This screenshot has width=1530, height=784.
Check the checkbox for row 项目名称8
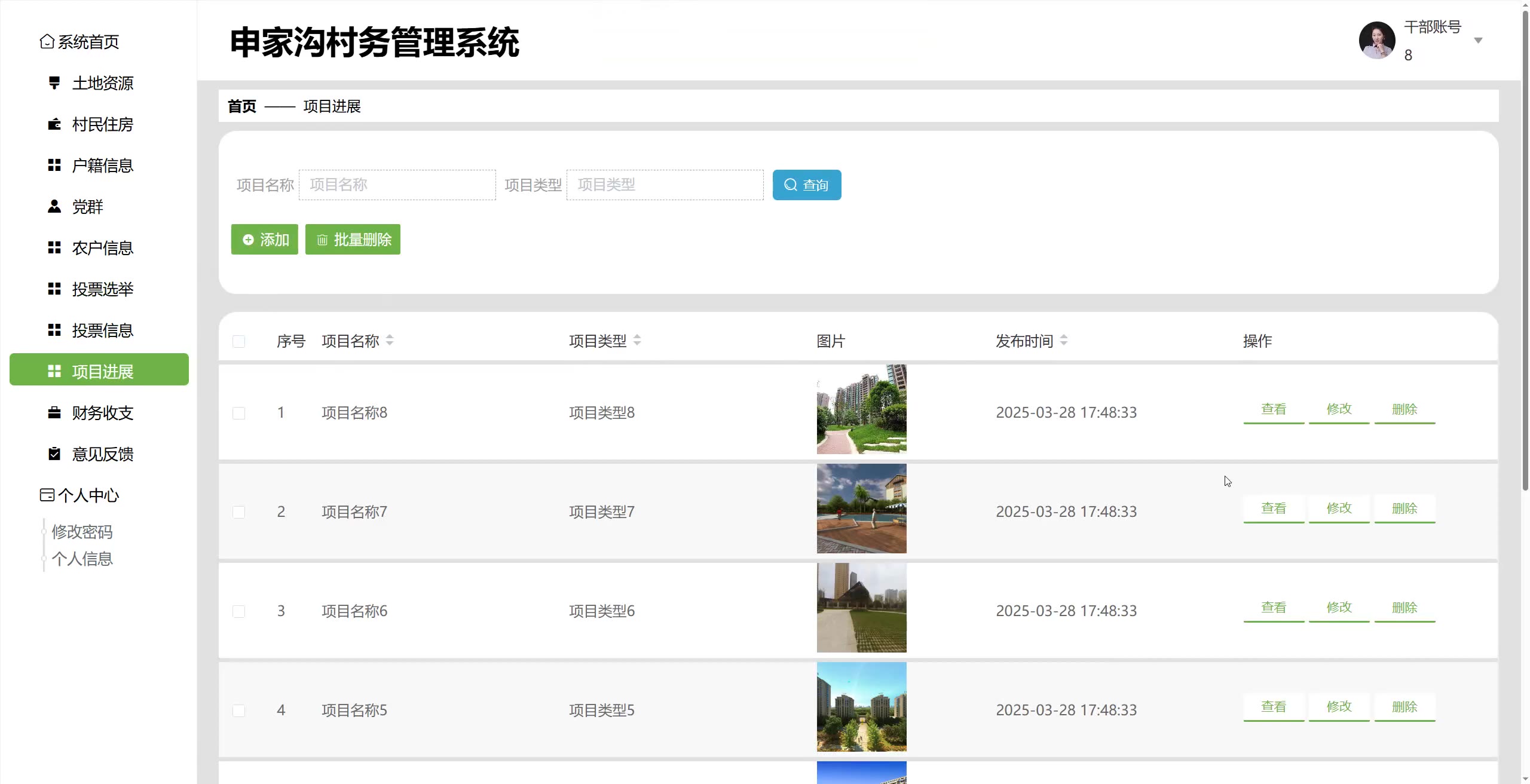238,413
